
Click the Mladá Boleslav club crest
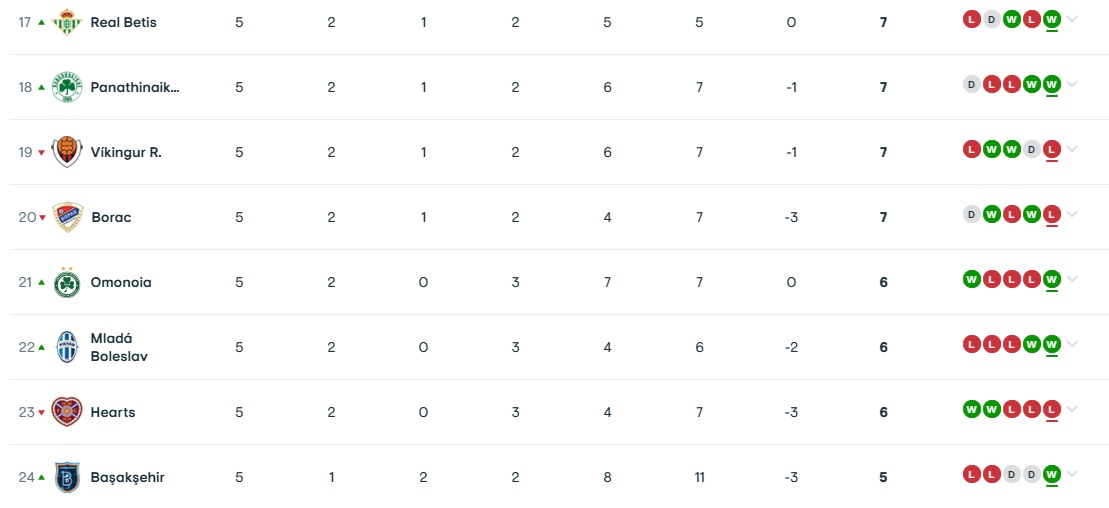pyautogui.click(x=67, y=347)
